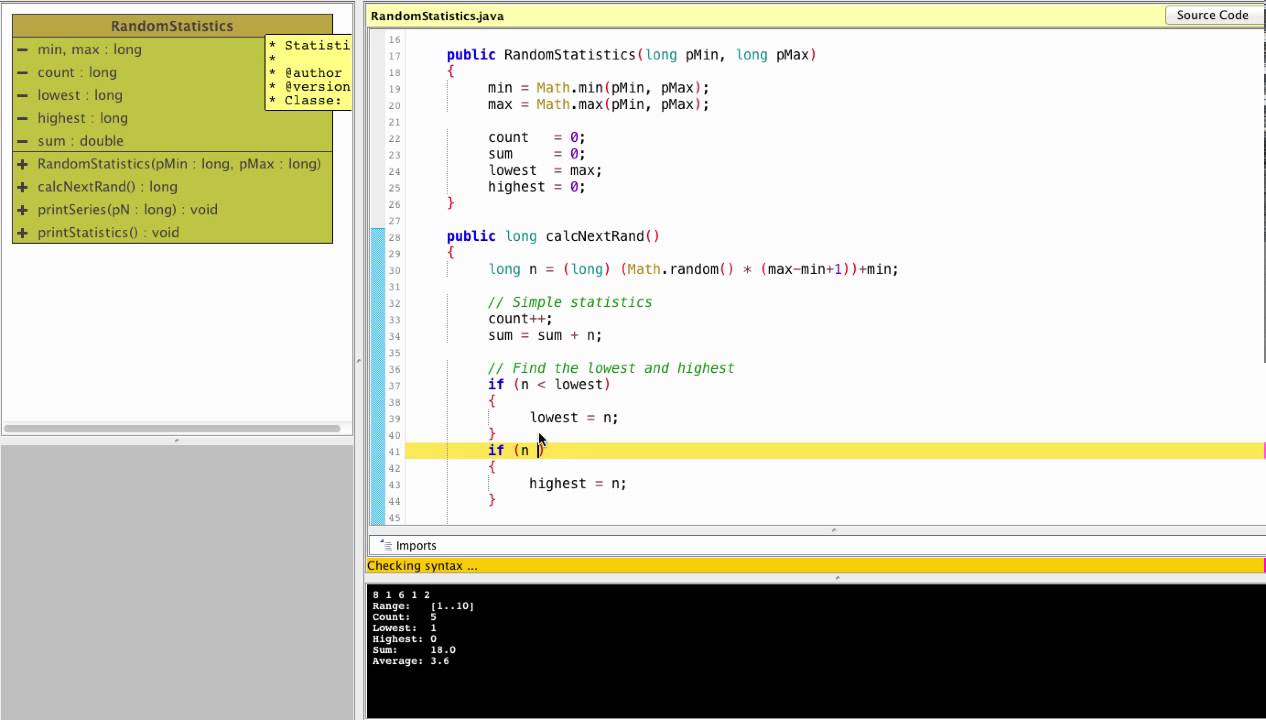Screen dimensions: 1266x720
Task: Click the plus icon beside RandomStatistics constructor
Action: click(x=22, y=164)
